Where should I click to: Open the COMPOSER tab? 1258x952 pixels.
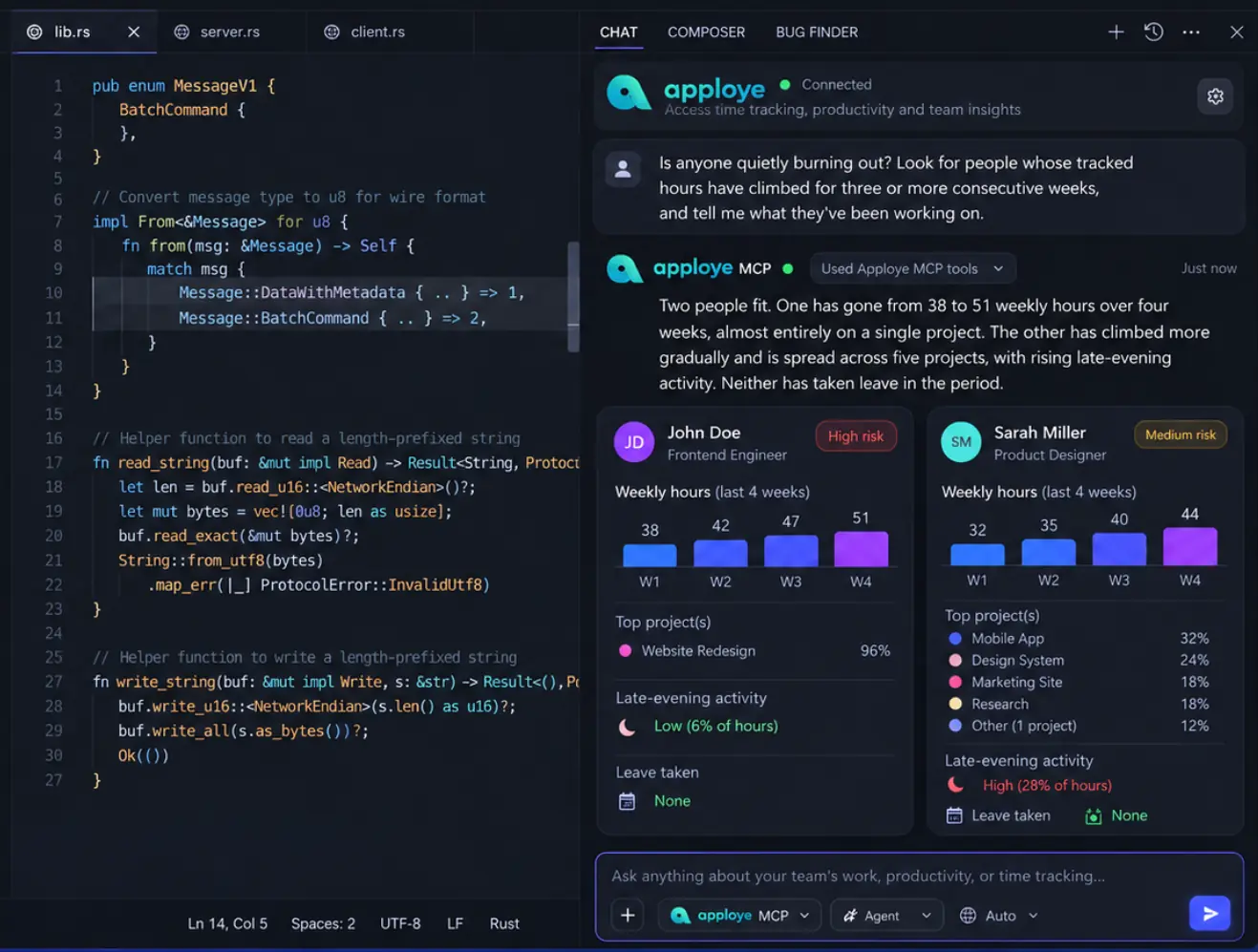(x=706, y=32)
